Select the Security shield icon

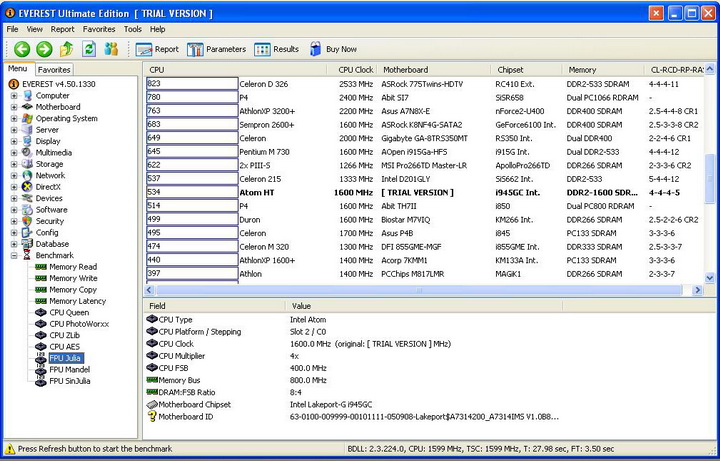28,221
